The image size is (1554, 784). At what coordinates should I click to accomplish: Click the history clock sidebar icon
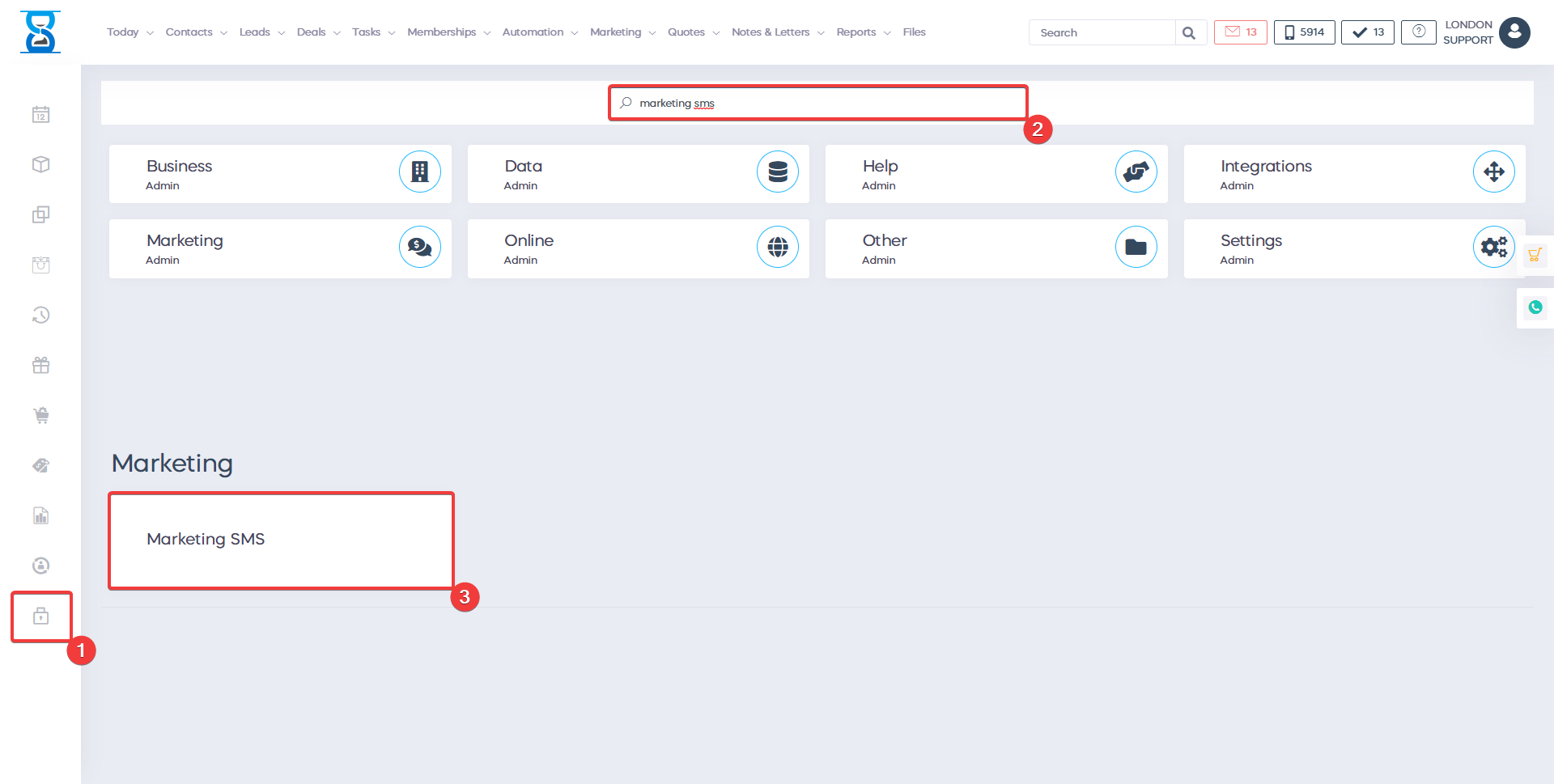tap(40, 315)
